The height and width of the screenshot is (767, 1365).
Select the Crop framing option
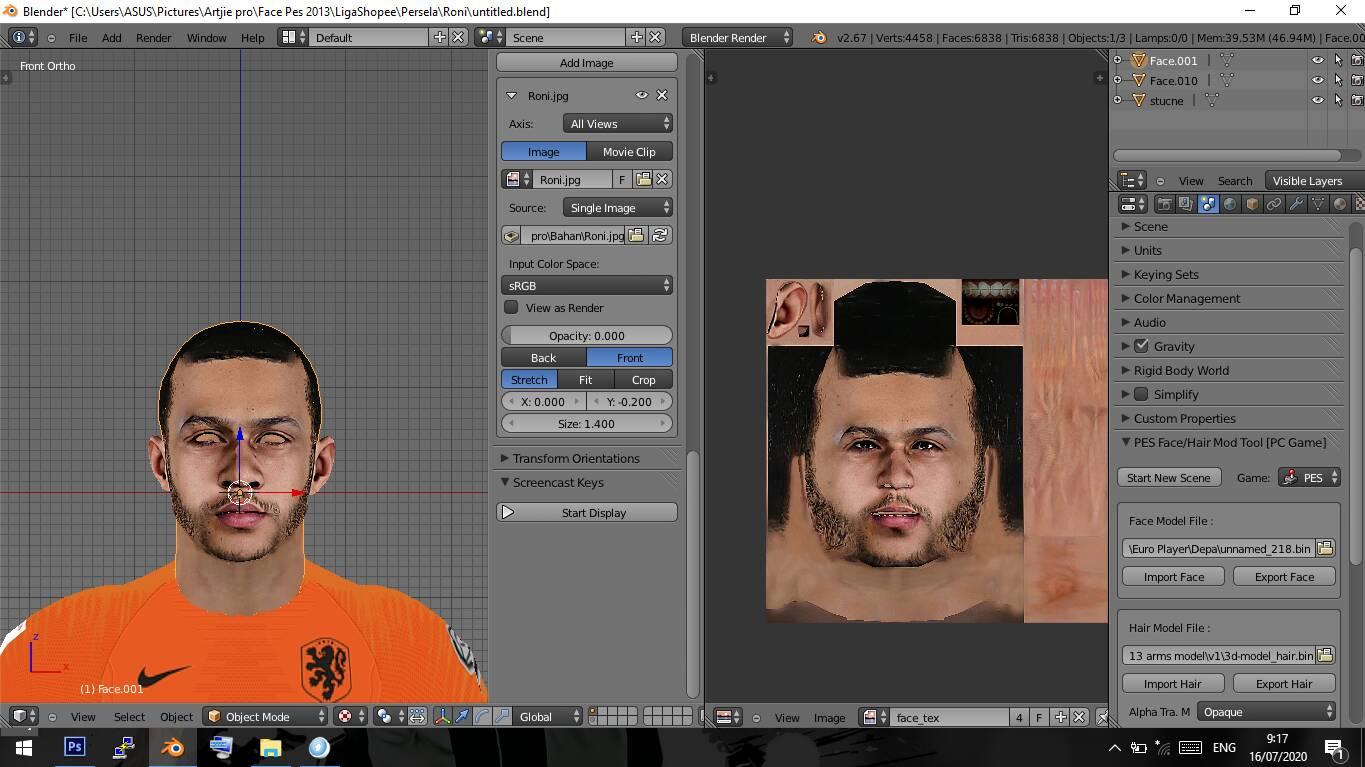tap(644, 380)
